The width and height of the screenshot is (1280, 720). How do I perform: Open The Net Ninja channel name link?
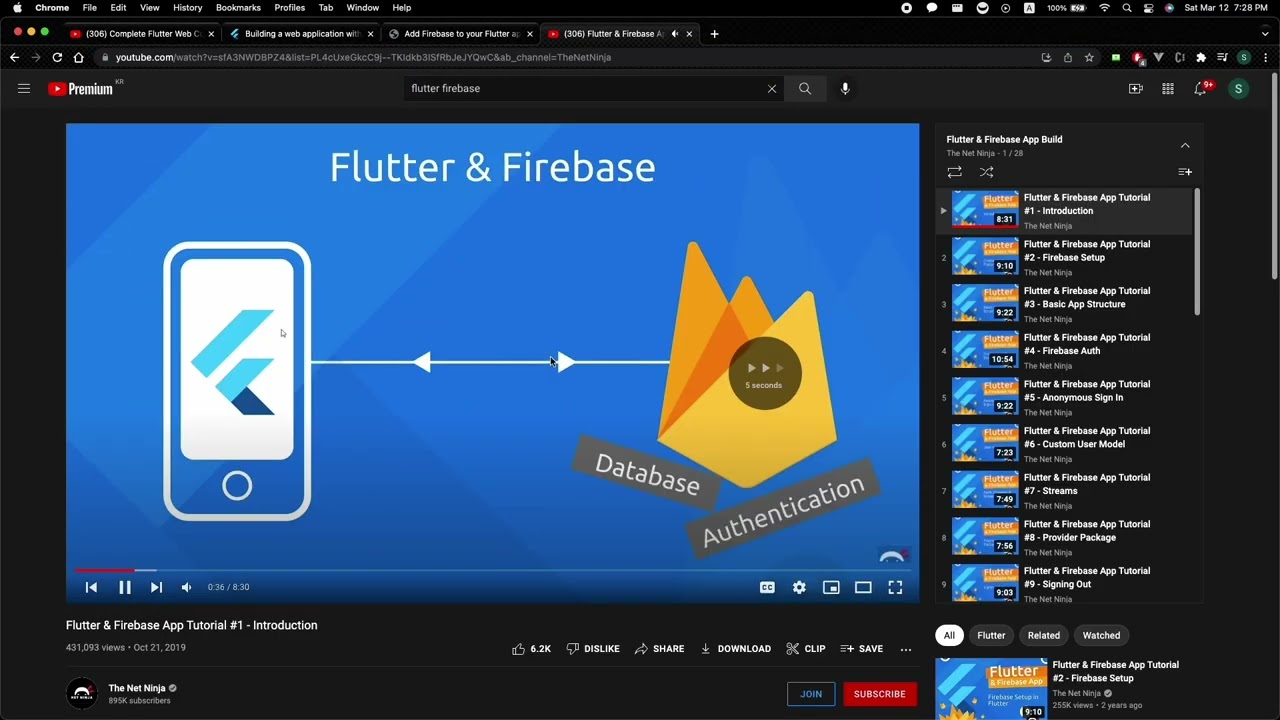137,688
